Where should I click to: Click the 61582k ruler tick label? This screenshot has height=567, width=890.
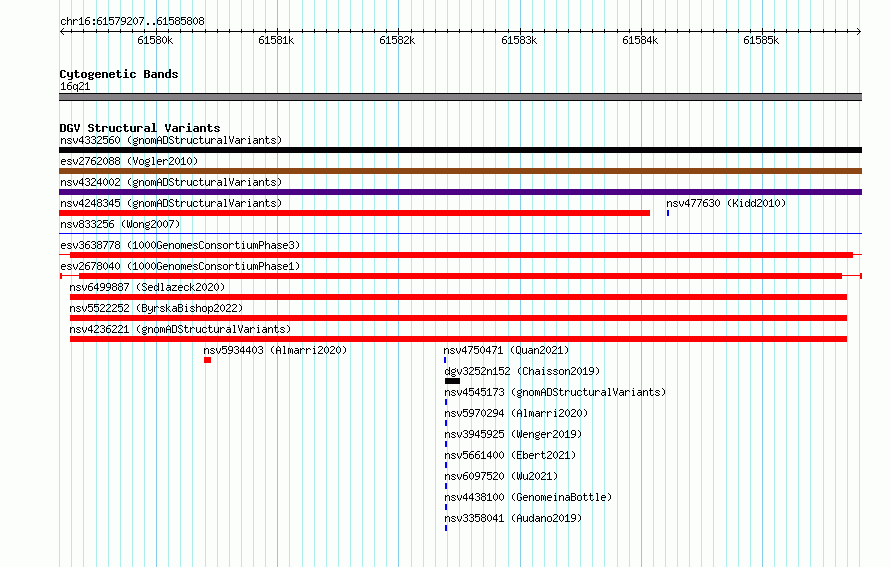(397, 40)
